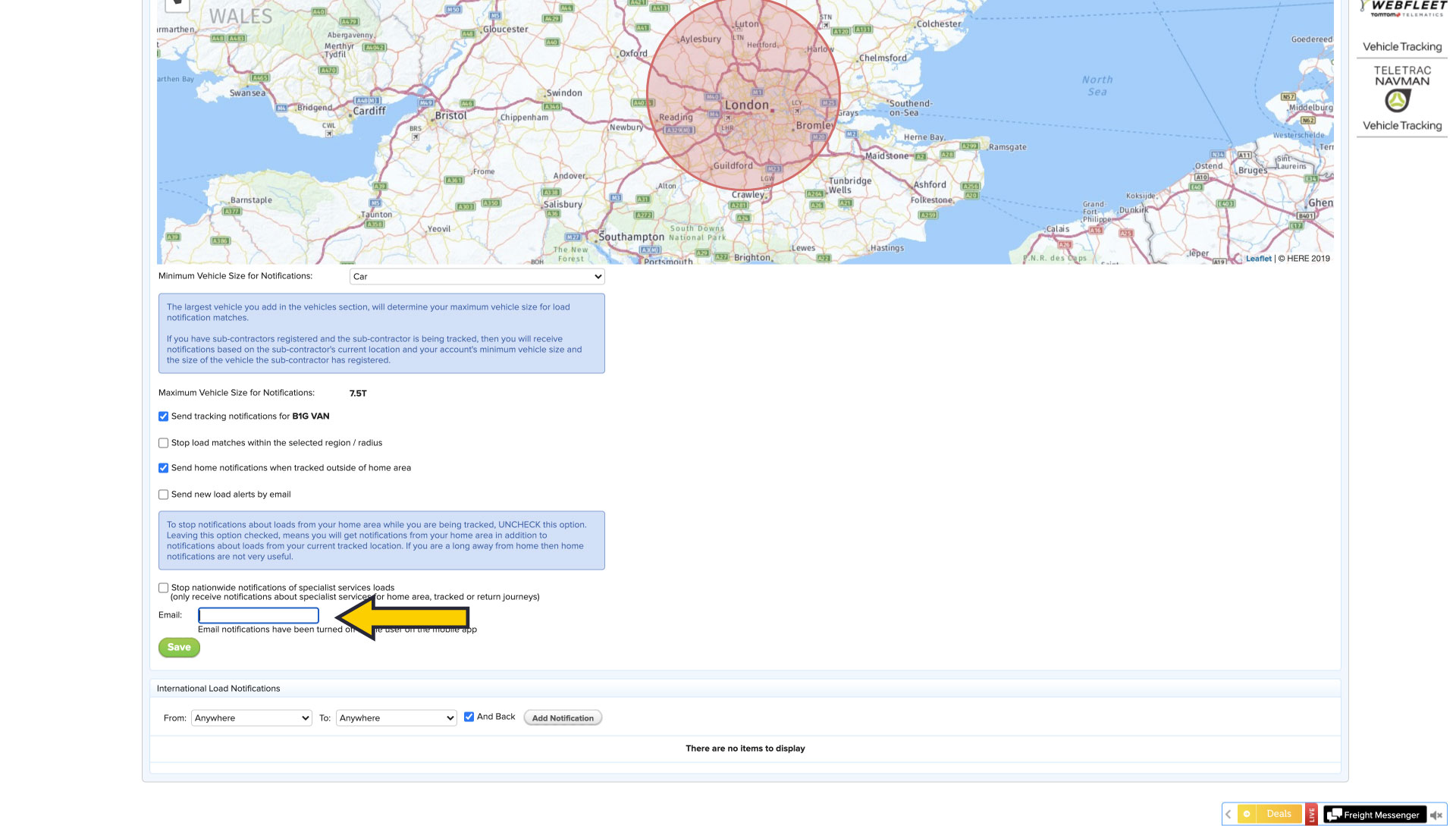Open the From Anywhere dropdown
1456x826 pixels.
tap(251, 718)
